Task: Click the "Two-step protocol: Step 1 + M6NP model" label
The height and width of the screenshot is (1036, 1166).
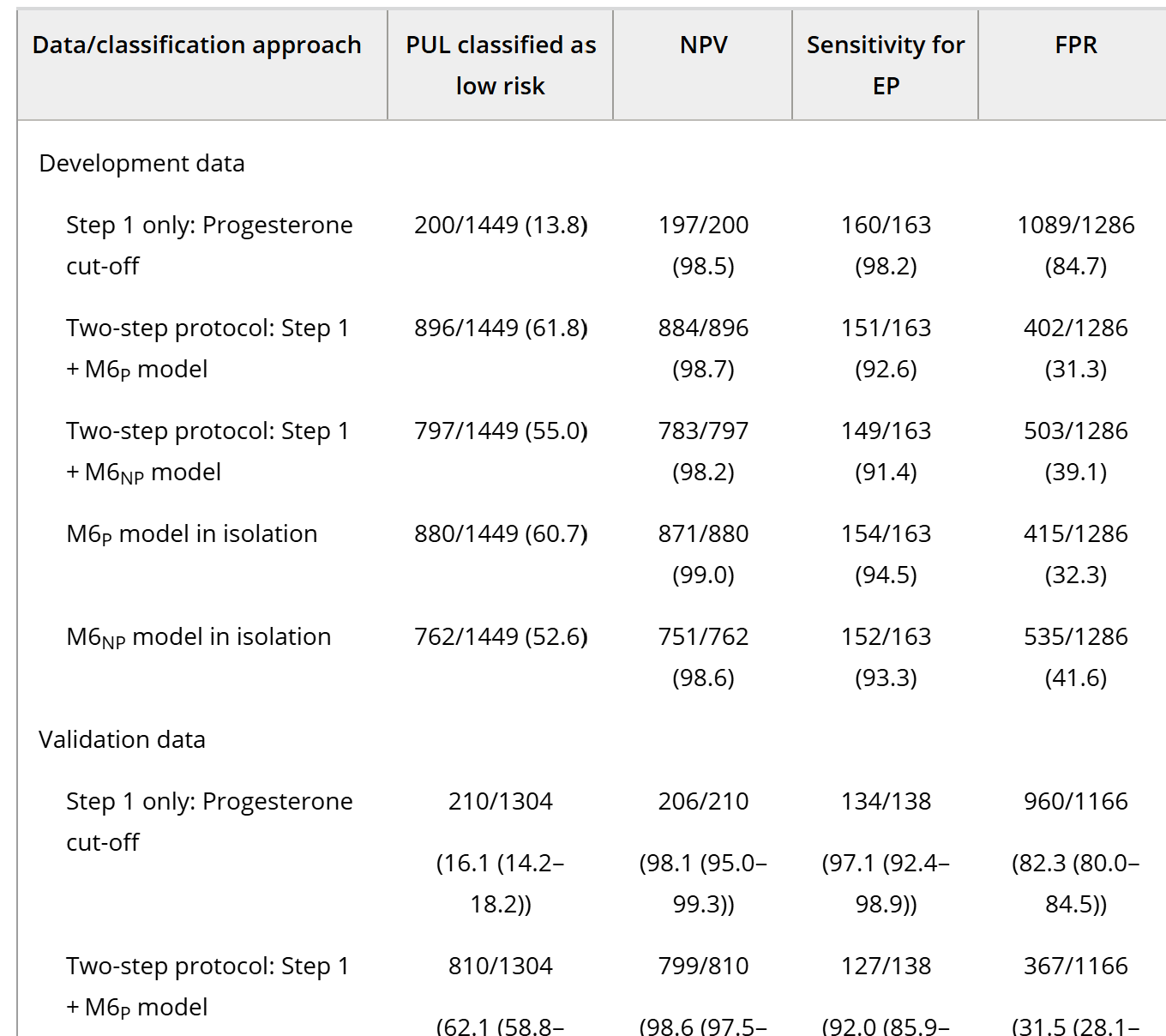Action: tap(207, 451)
